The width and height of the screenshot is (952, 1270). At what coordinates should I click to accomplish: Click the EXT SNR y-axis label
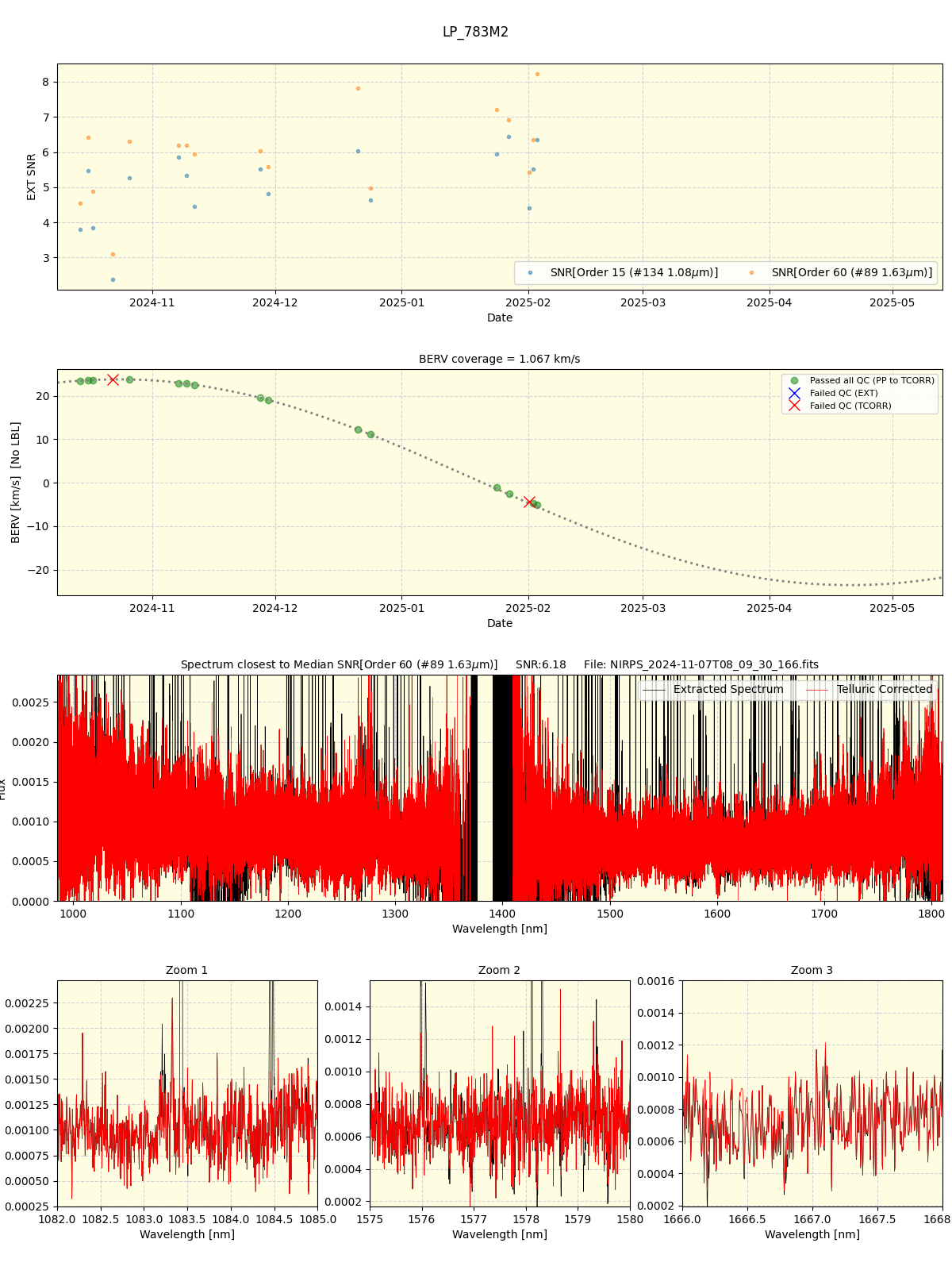(32, 177)
